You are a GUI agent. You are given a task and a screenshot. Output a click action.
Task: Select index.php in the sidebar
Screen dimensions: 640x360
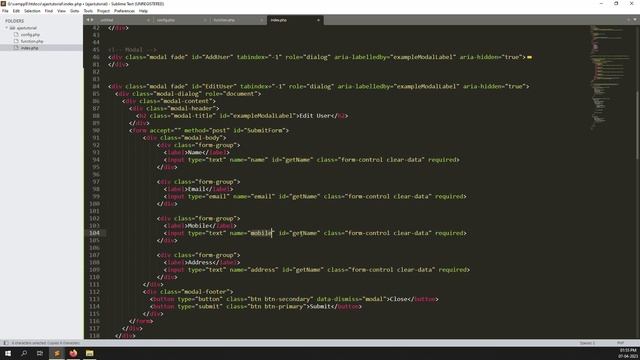(29, 48)
